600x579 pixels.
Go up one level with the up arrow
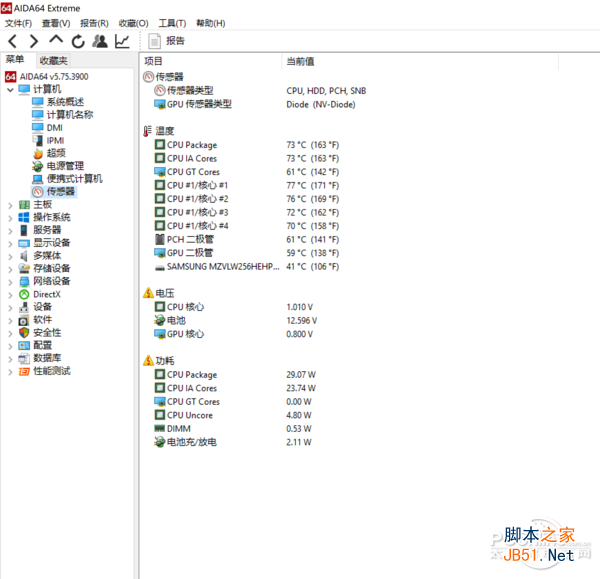[56, 39]
